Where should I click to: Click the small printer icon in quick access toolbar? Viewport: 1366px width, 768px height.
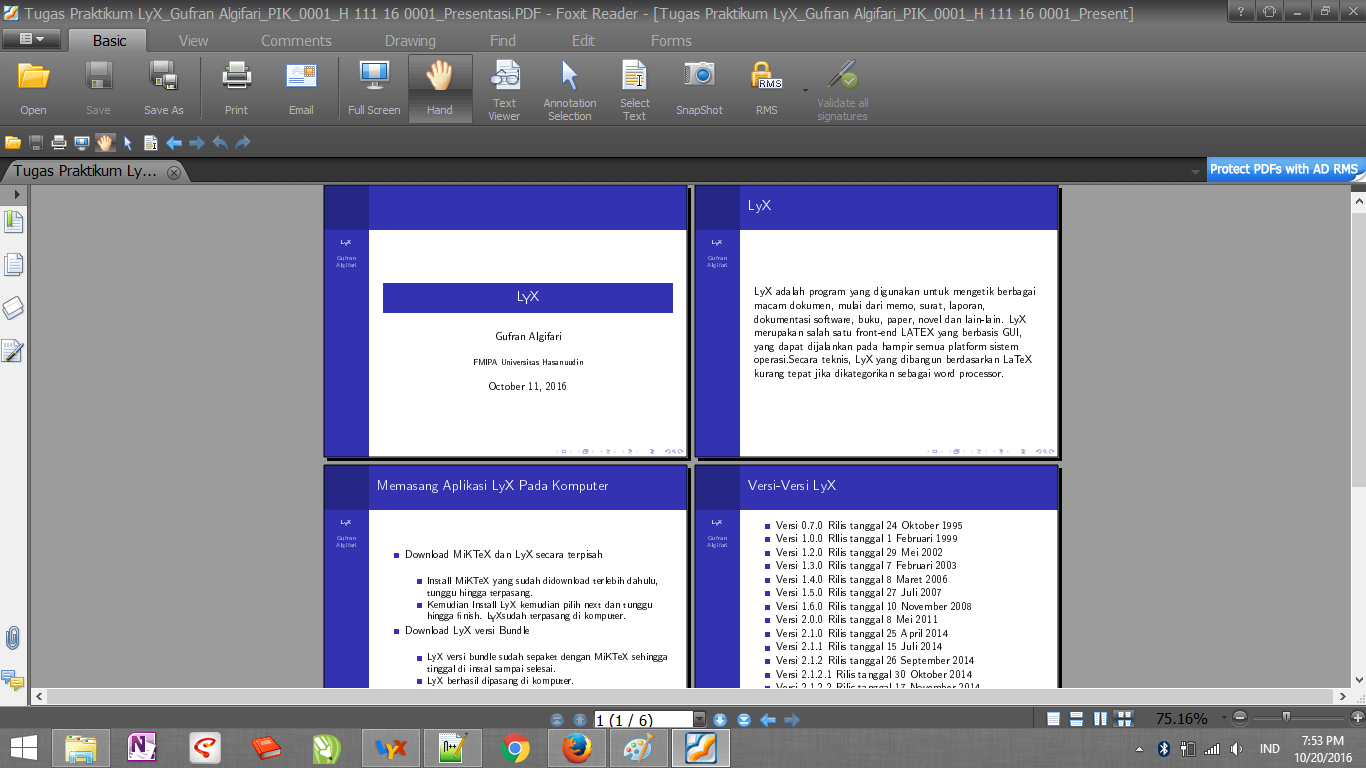[x=59, y=143]
